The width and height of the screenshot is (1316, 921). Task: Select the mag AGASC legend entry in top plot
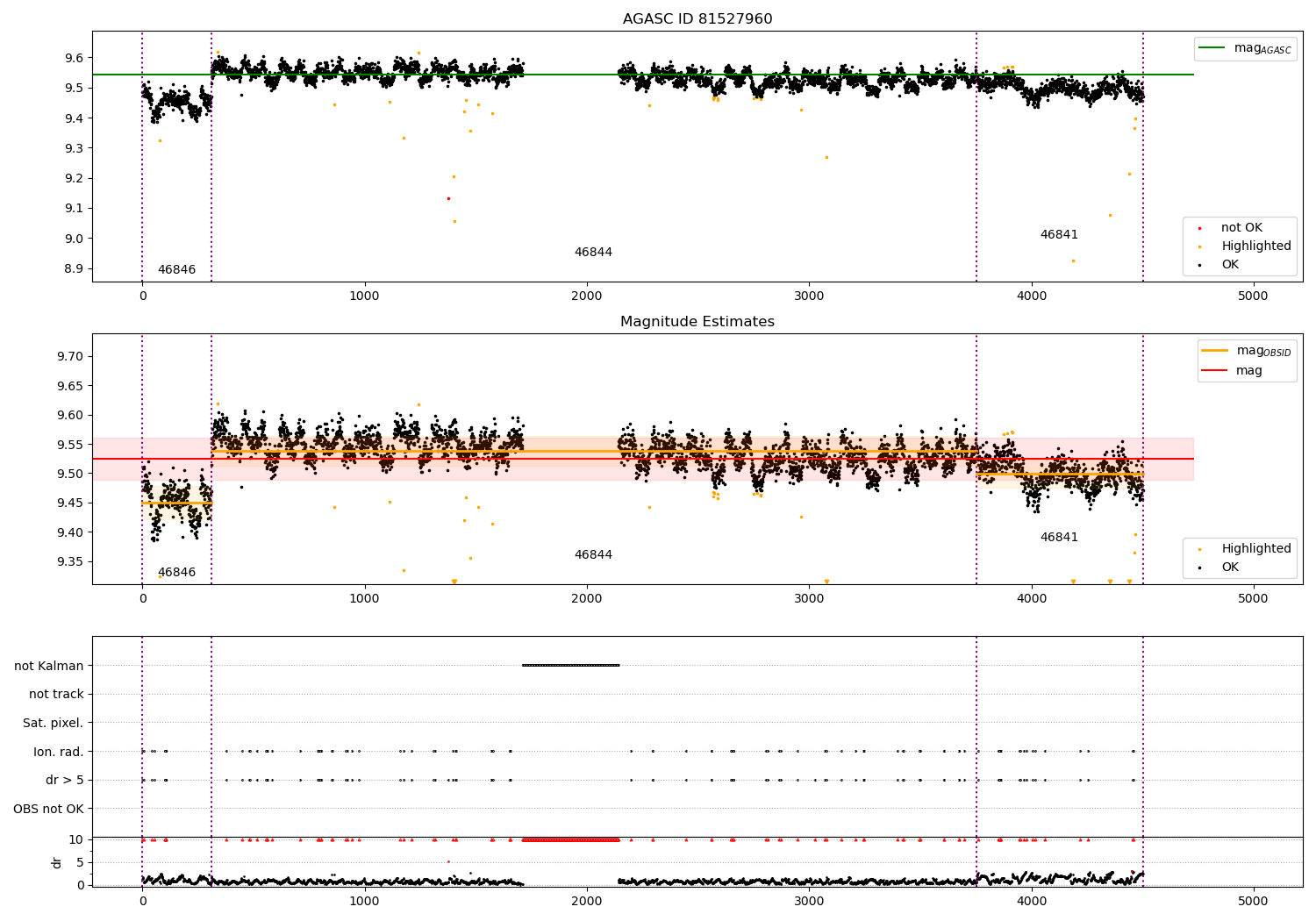pyautogui.click(x=1245, y=48)
